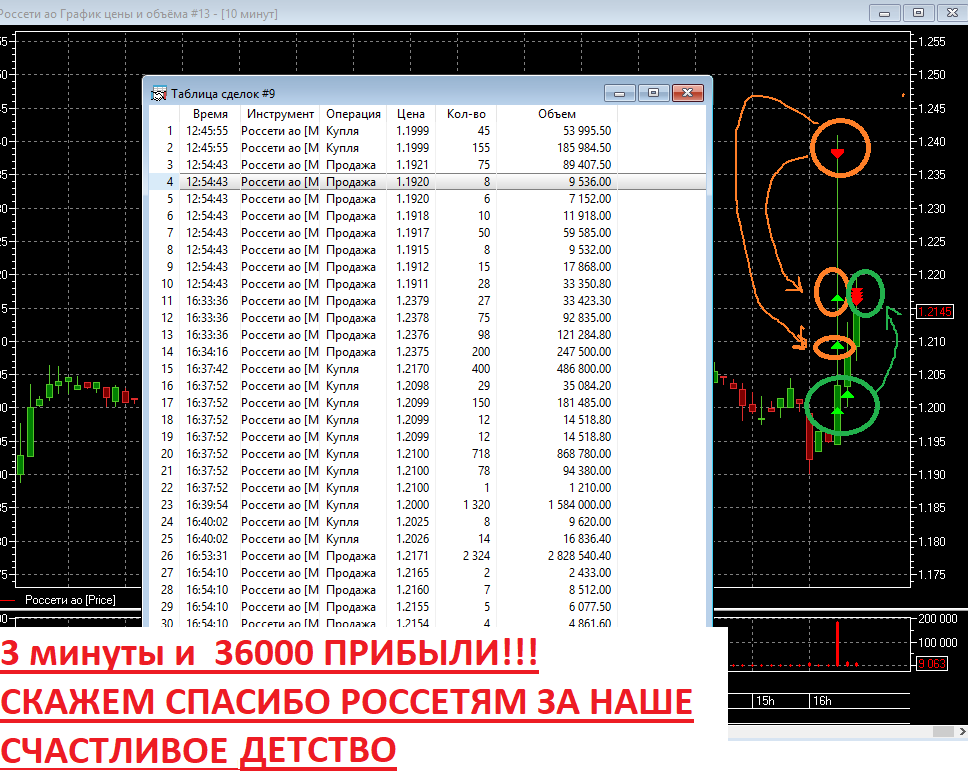Close the Таблица сделок #9 window
This screenshot has width=969, height=778.
tap(687, 93)
